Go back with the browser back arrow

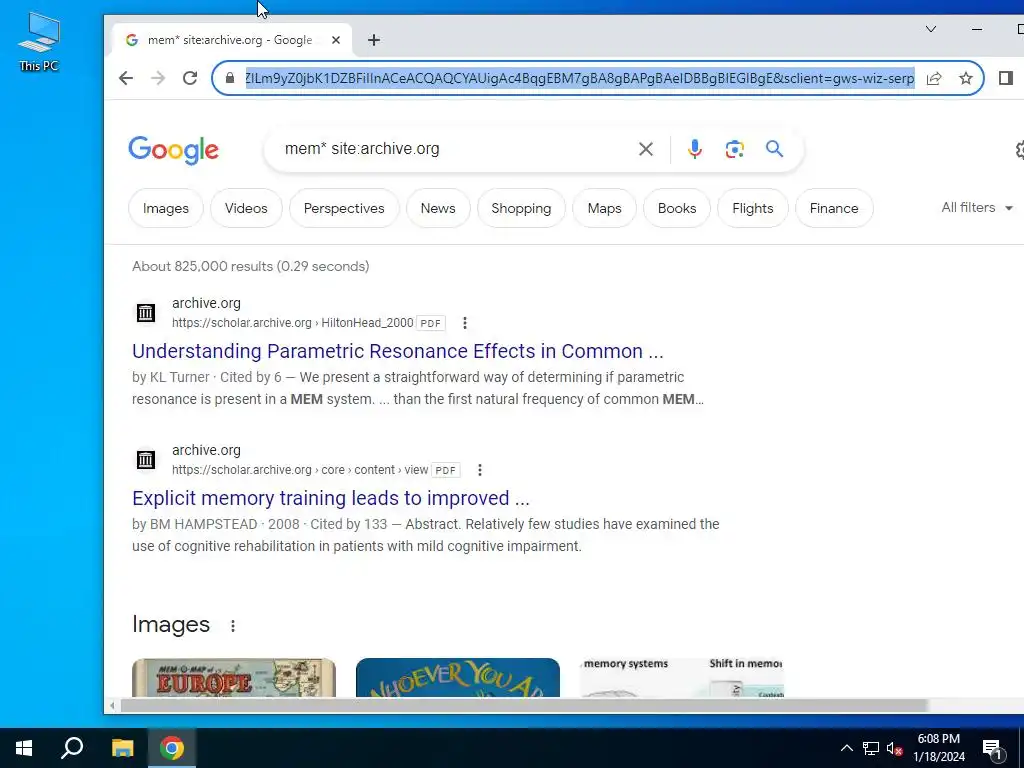coord(126,78)
